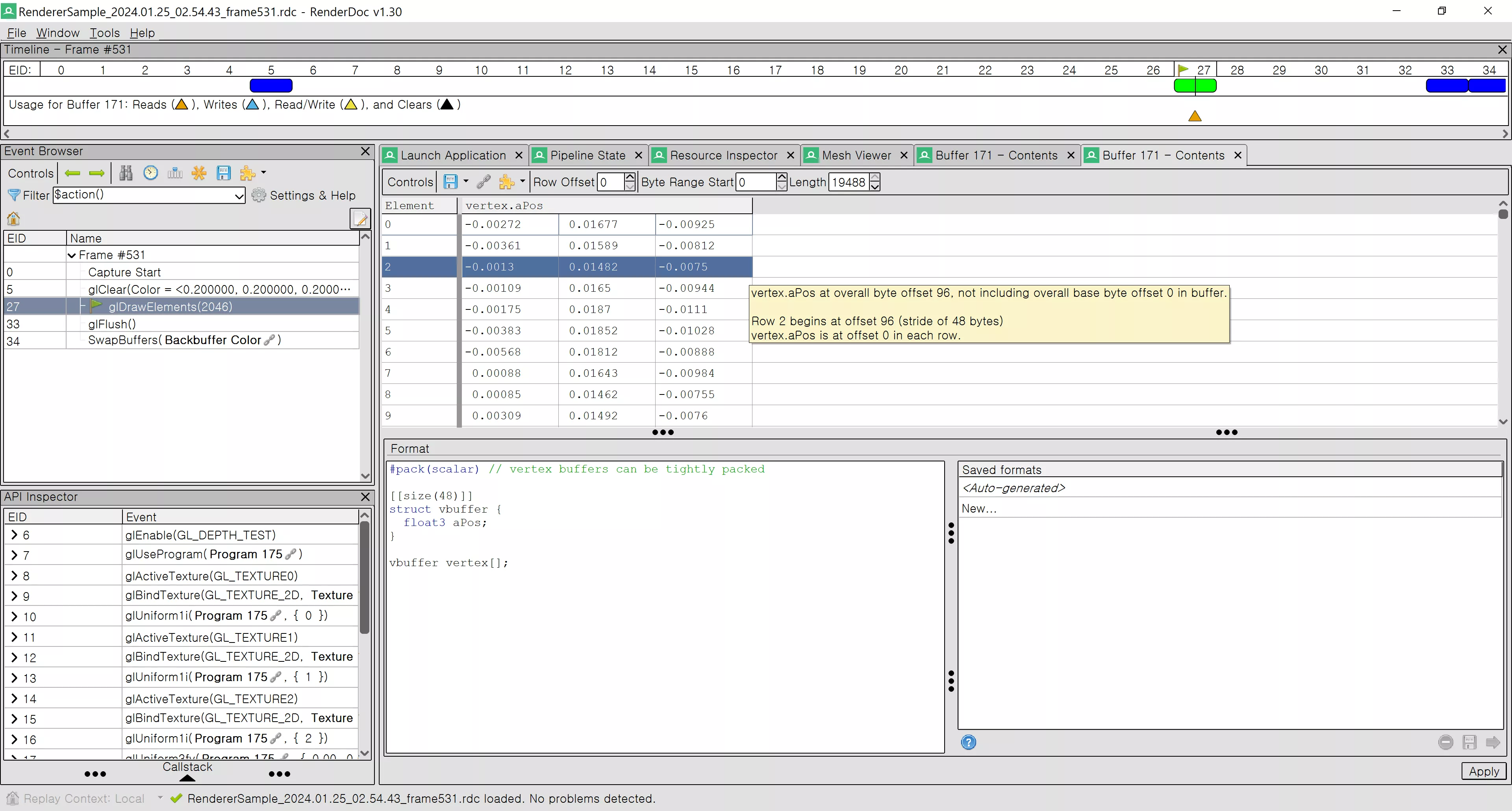Click the page-with-pencil edit icon in Event Browser
The image size is (1512, 811).
(360, 219)
